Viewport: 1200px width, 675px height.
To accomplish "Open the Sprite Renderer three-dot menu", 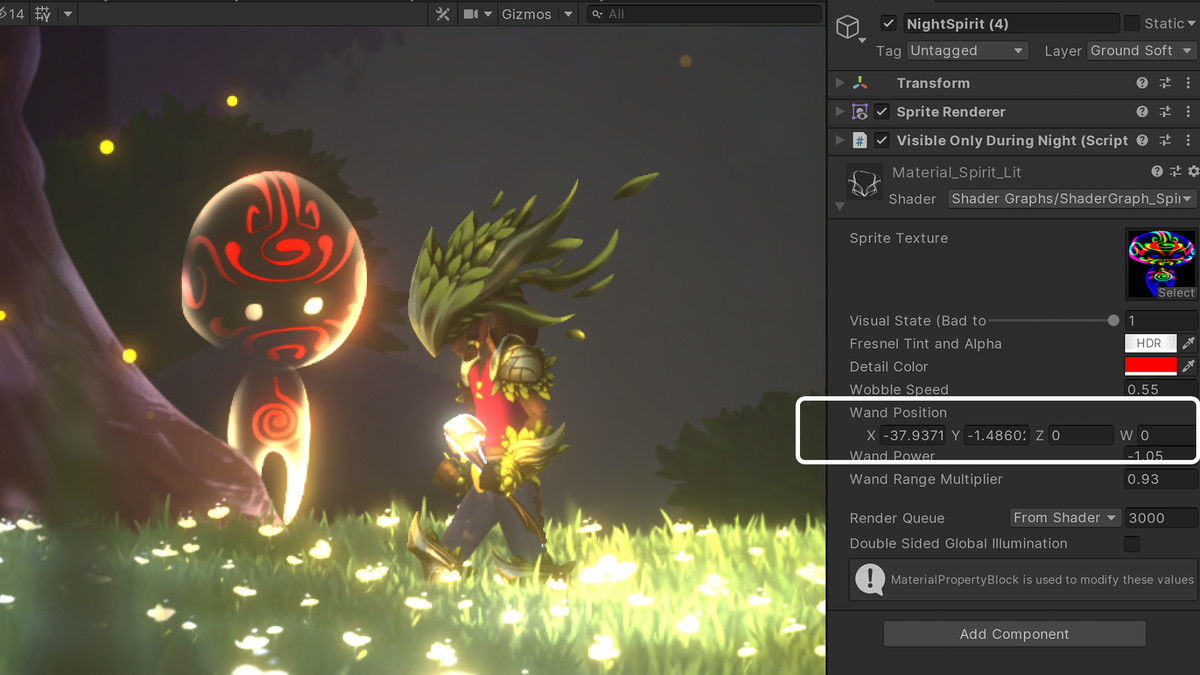I will point(1188,112).
